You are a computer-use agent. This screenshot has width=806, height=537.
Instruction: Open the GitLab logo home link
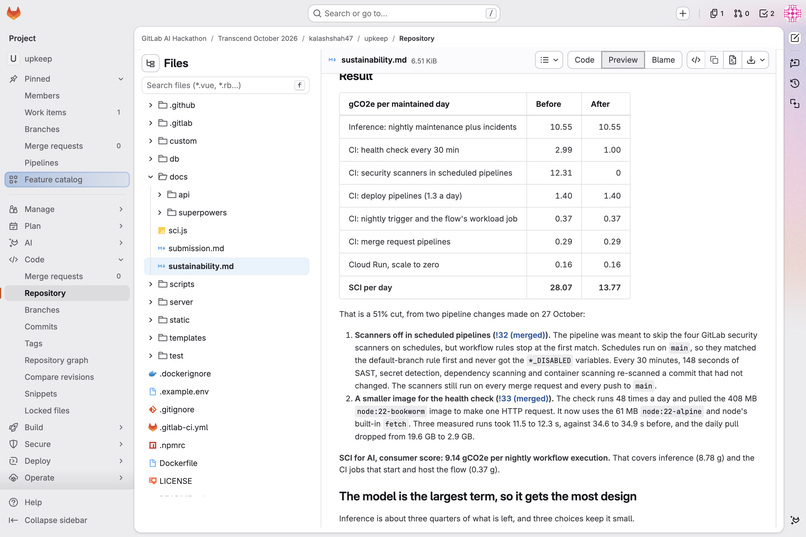click(14, 13)
